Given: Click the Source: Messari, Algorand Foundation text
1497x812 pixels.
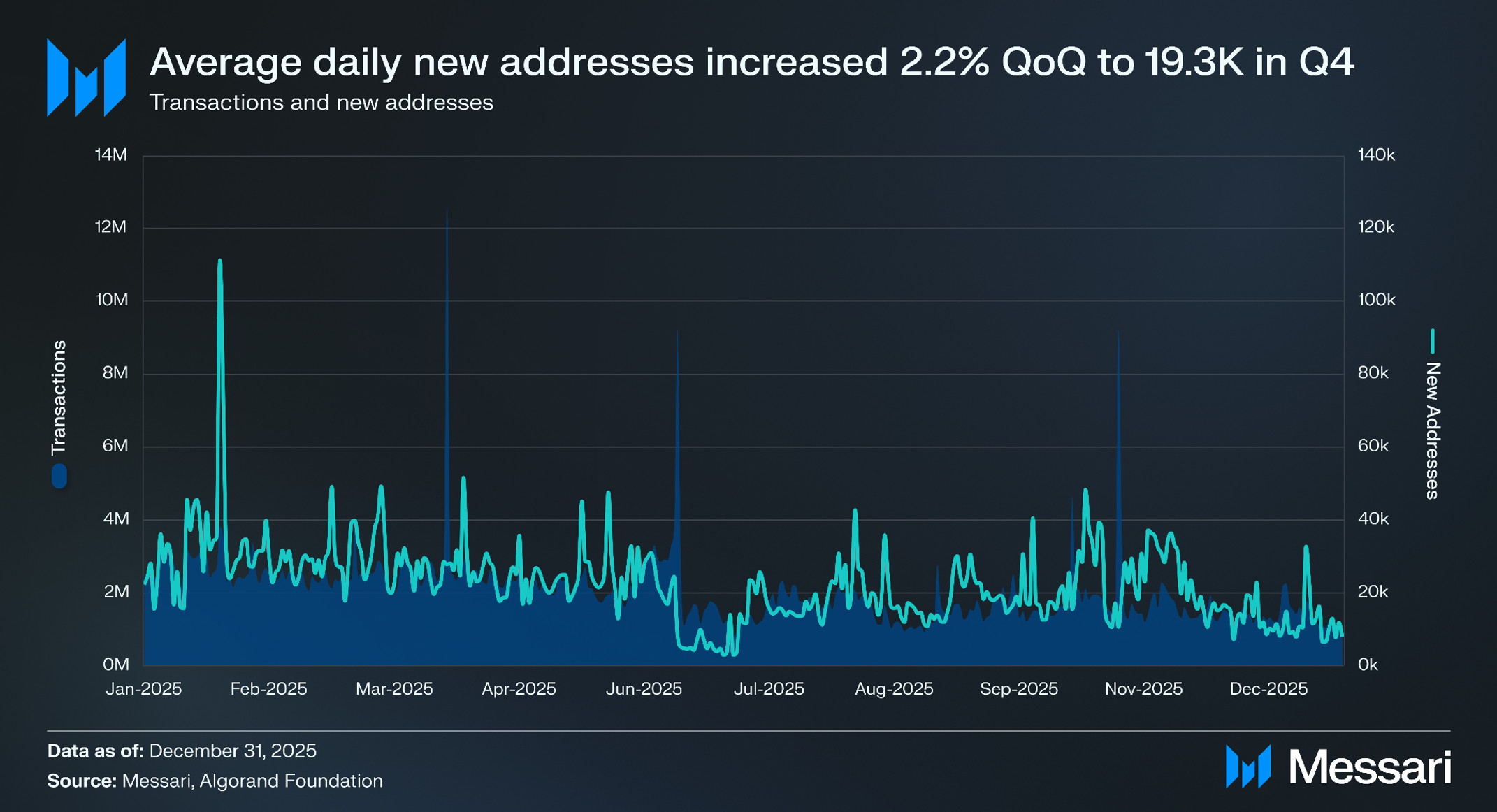Looking at the screenshot, I should pyautogui.click(x=215, y=781).
